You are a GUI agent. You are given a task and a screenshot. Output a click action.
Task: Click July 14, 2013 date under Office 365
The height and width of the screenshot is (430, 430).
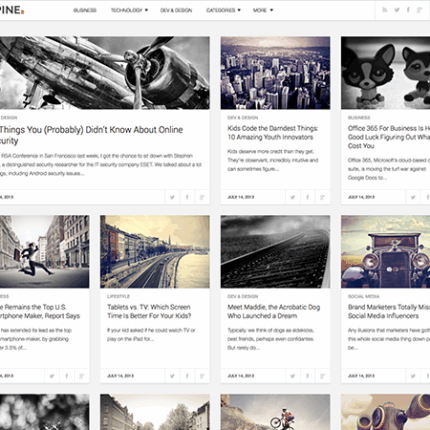click(x=361, y=197)
